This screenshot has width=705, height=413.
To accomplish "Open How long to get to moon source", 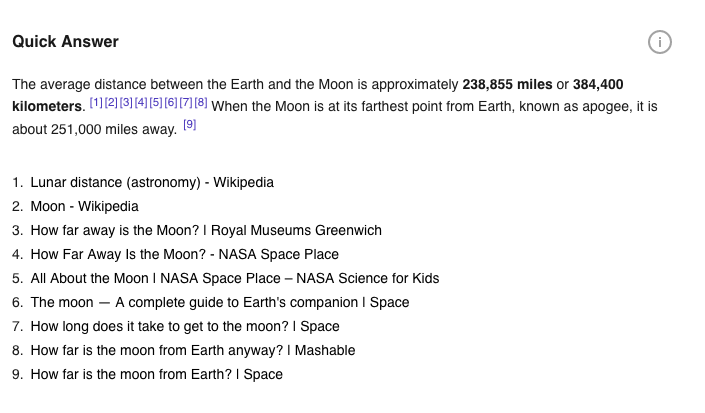I will pos(185,327).
